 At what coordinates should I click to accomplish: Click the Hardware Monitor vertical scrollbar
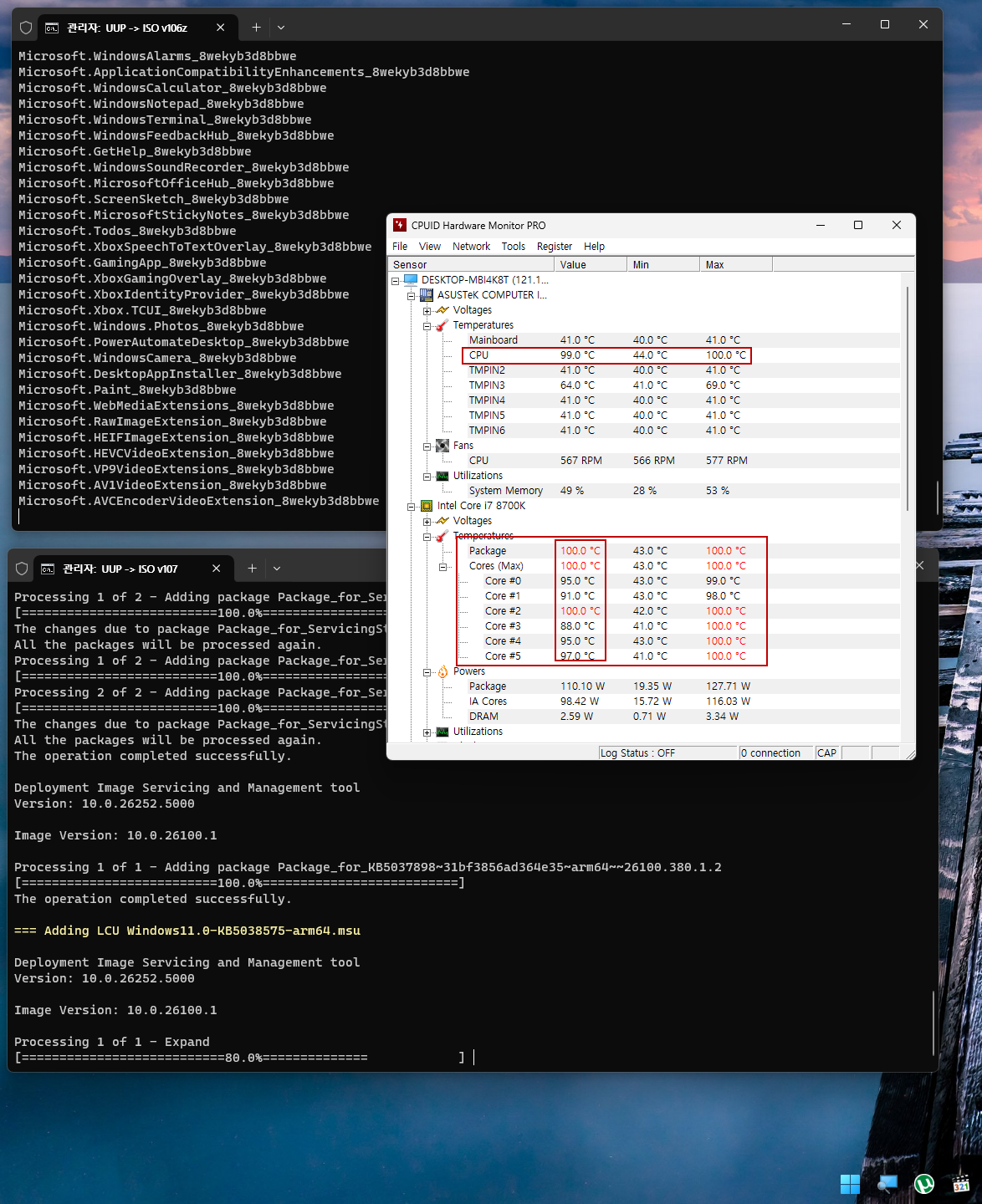908,397
